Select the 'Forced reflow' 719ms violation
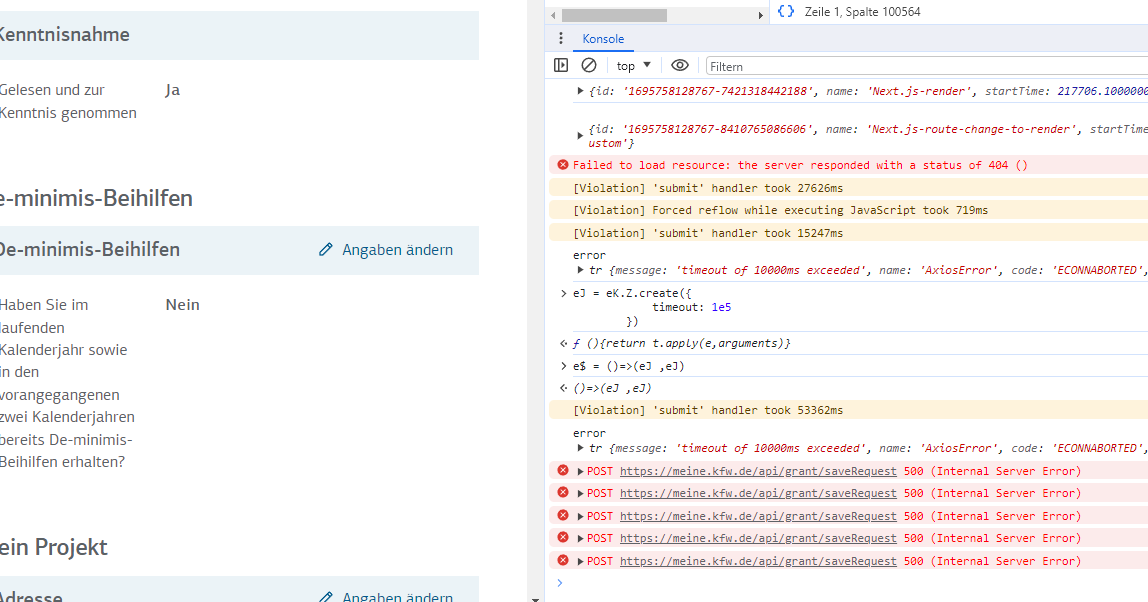Viewport: 1148px width, 602px height. coord(780,210)
